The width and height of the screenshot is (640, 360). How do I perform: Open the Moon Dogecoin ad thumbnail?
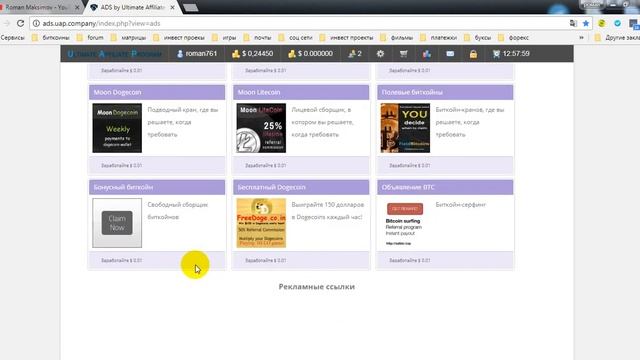click(x=117, y=128)
